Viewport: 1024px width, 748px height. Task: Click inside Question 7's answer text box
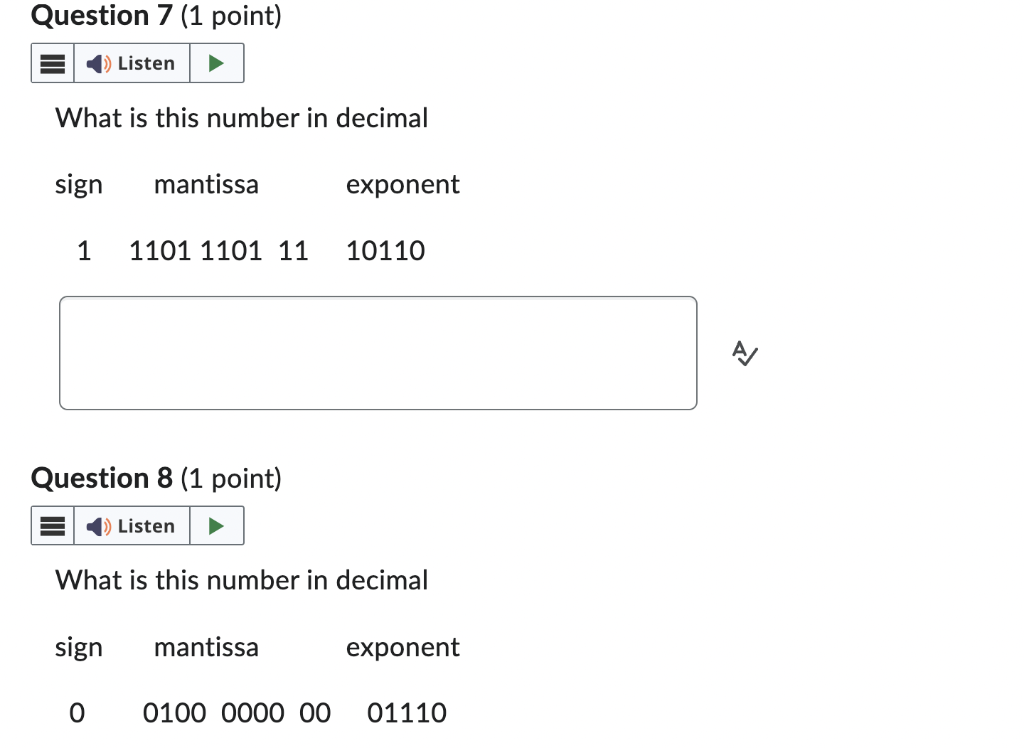[x=378, y=352]
